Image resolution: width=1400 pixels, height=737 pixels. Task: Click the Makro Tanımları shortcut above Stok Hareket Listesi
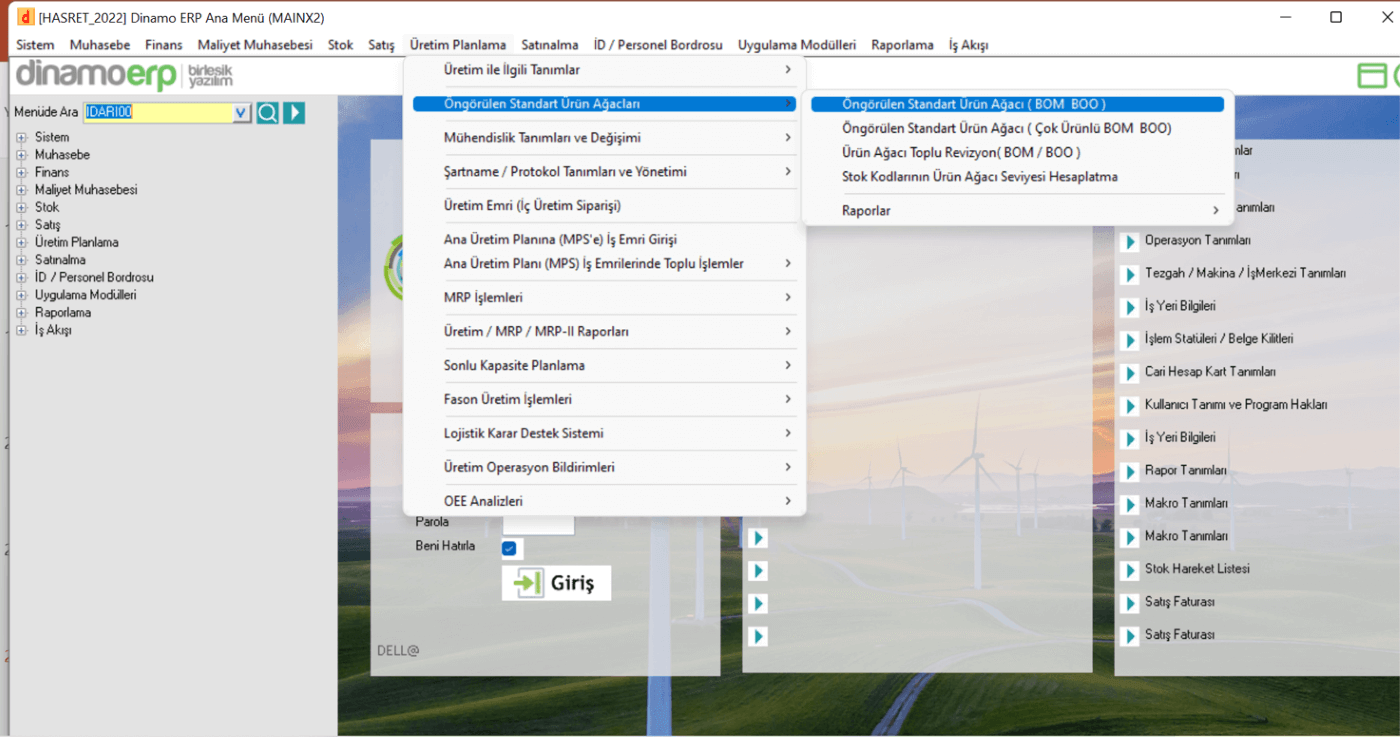[1186, 537]
